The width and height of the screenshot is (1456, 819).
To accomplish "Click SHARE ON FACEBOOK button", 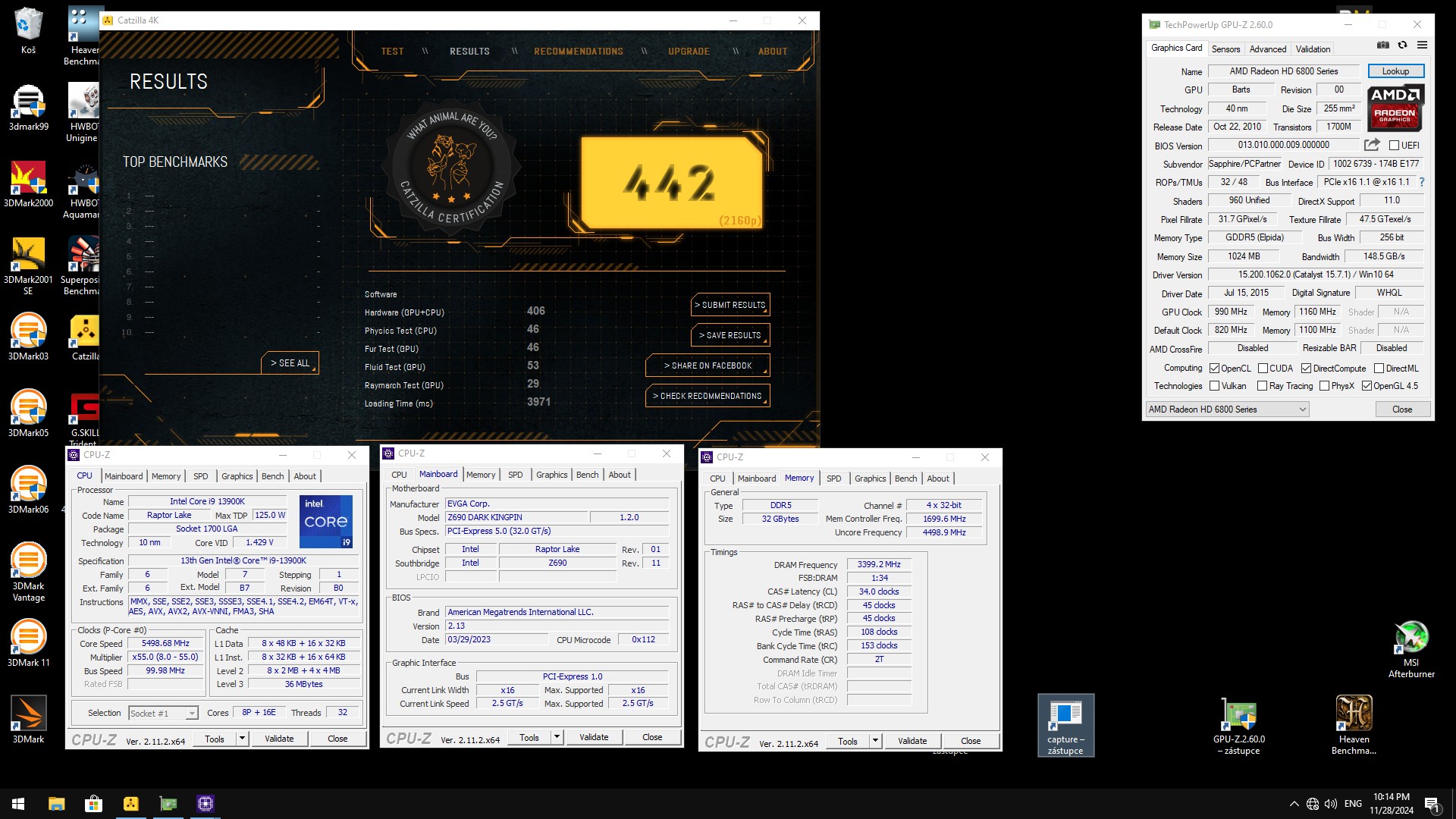I will [708, 366].
